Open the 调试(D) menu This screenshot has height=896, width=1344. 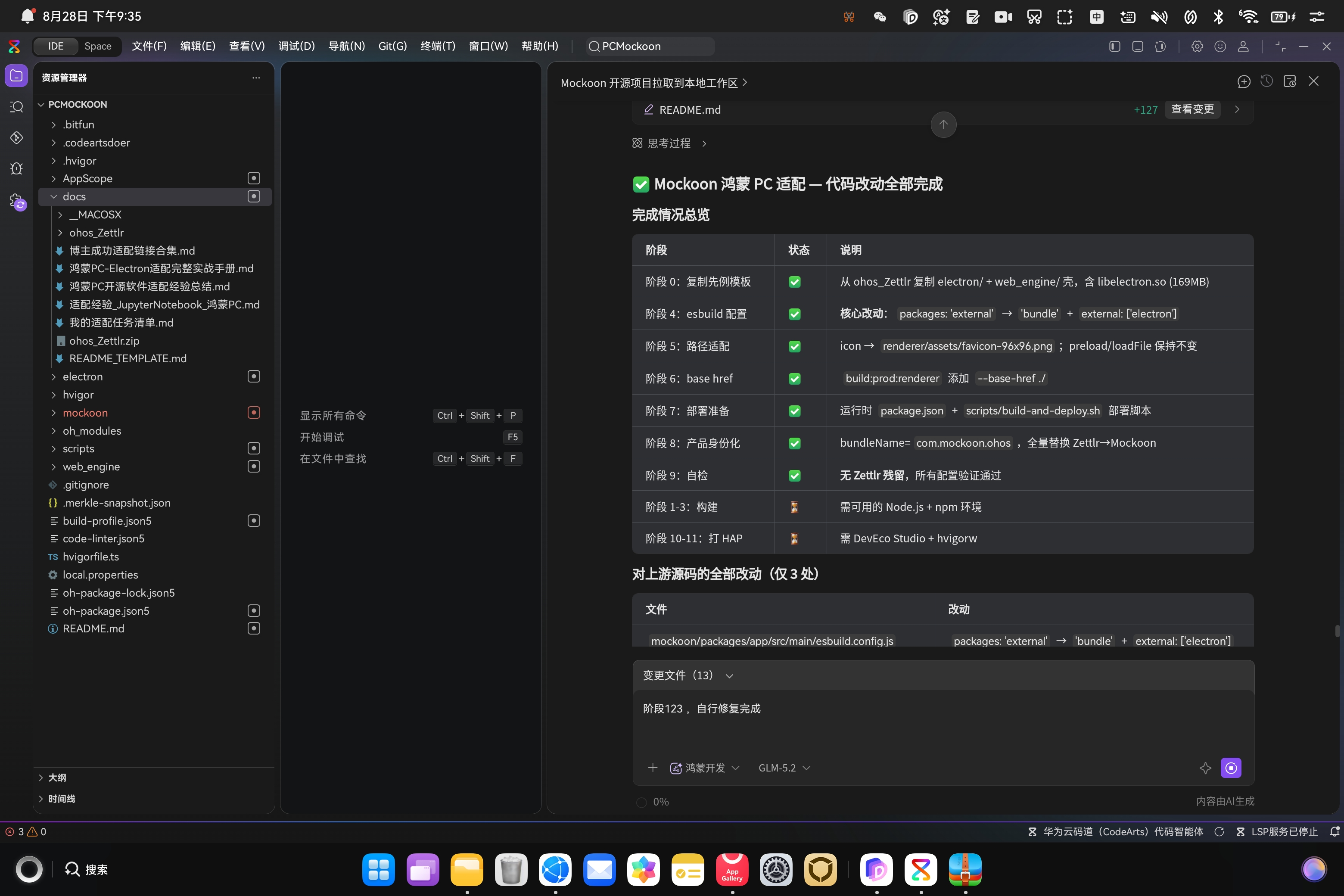coord(296,46)
